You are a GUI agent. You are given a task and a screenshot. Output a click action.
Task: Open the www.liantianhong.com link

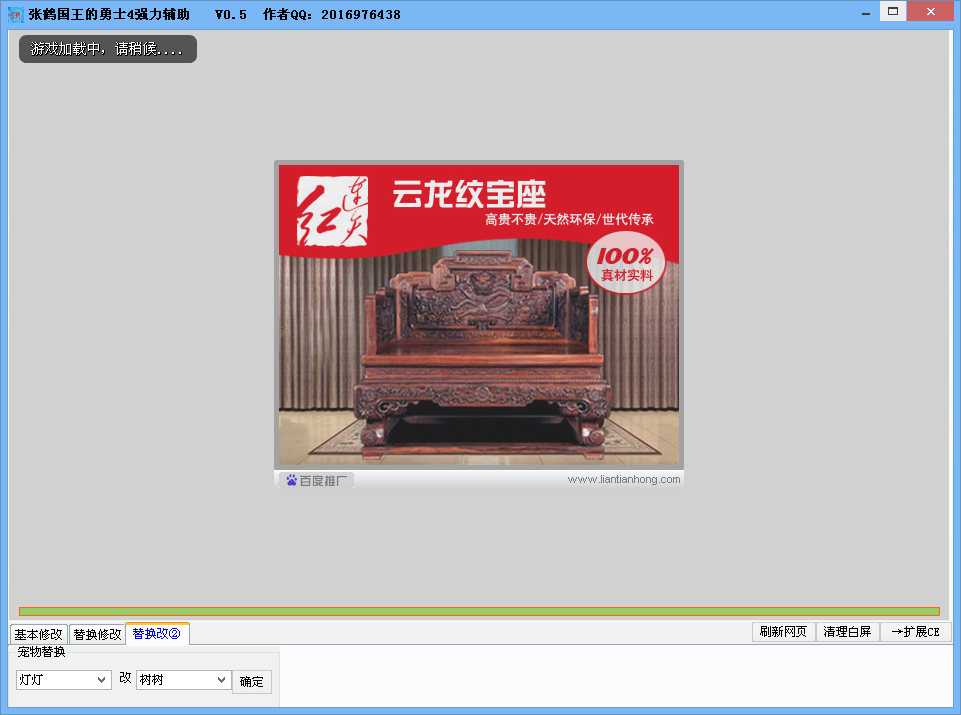point(623,479)
